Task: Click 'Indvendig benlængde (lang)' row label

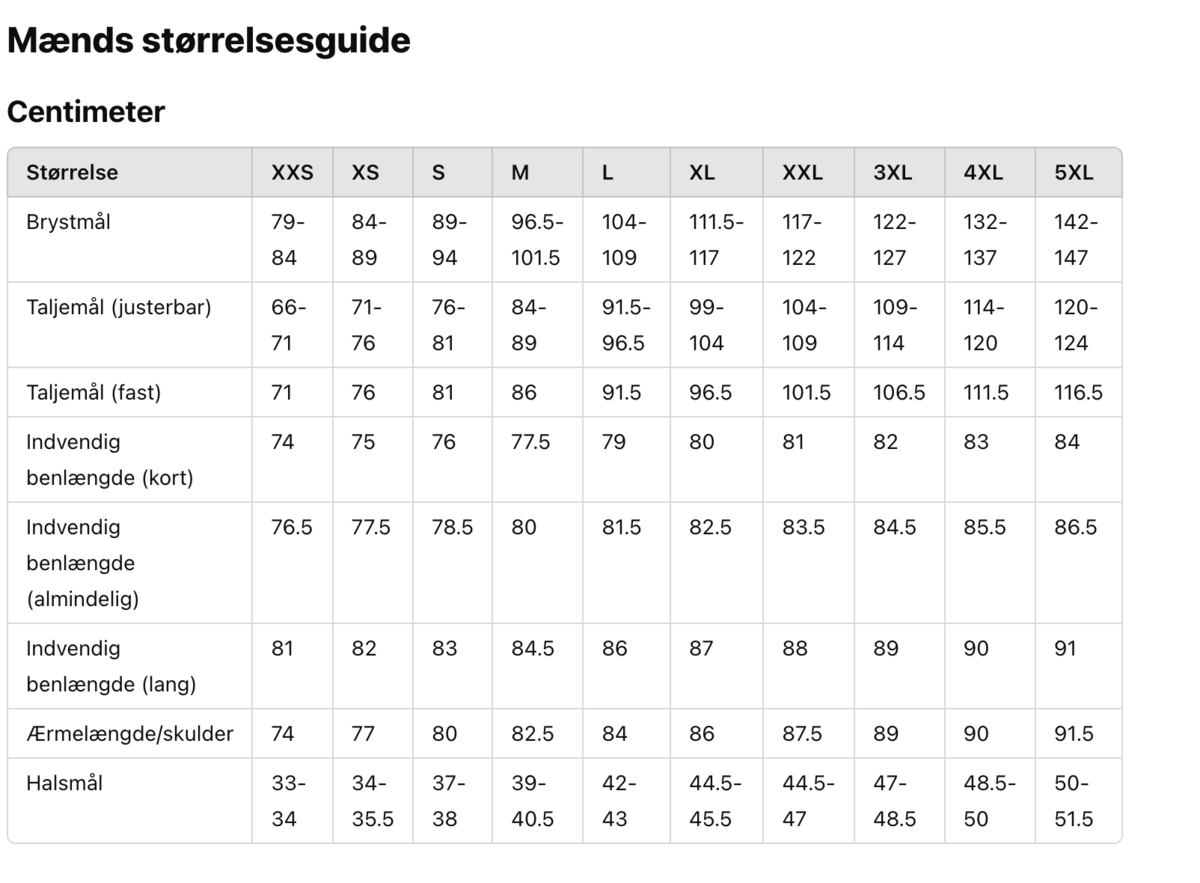Action: coord(111,666)
